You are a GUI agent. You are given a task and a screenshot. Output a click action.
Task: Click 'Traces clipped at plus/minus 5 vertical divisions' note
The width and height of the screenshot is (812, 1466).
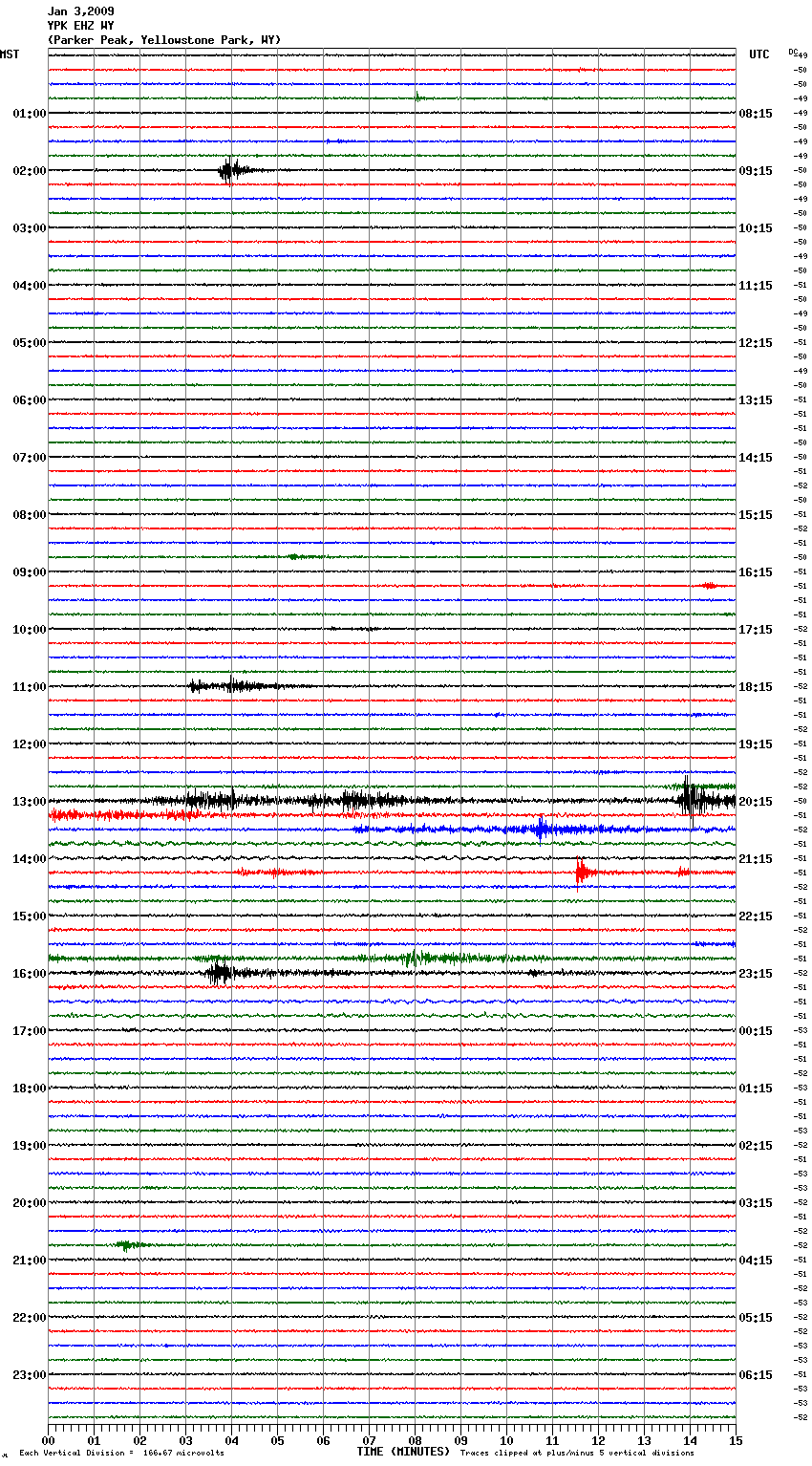577,1453
